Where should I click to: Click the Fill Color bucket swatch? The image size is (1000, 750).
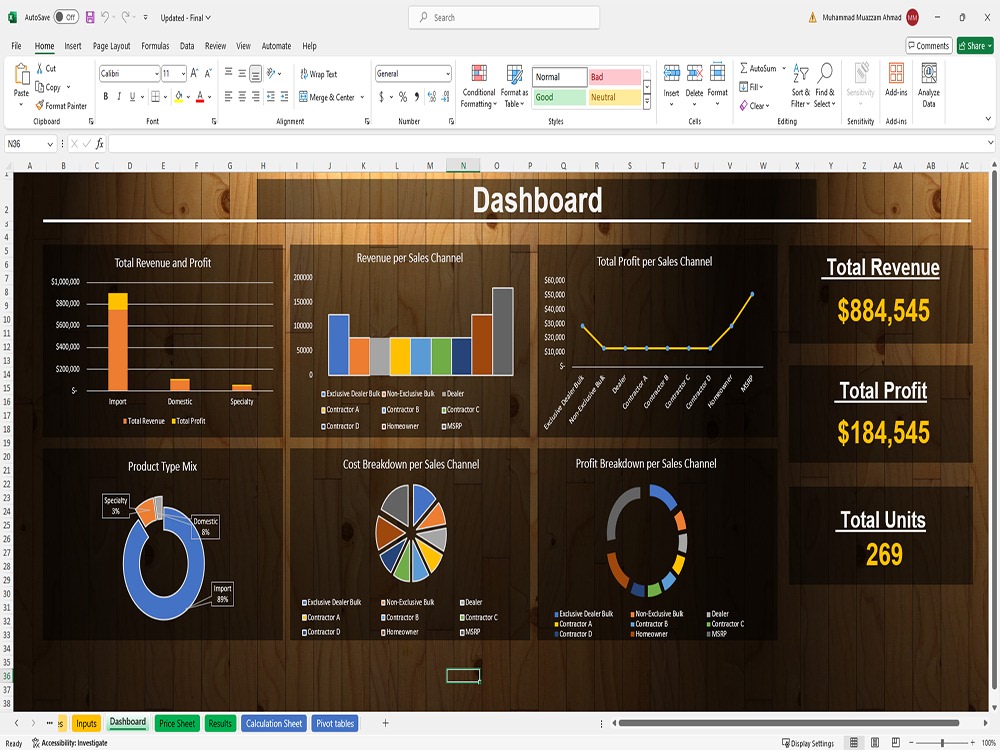[179, 96]
